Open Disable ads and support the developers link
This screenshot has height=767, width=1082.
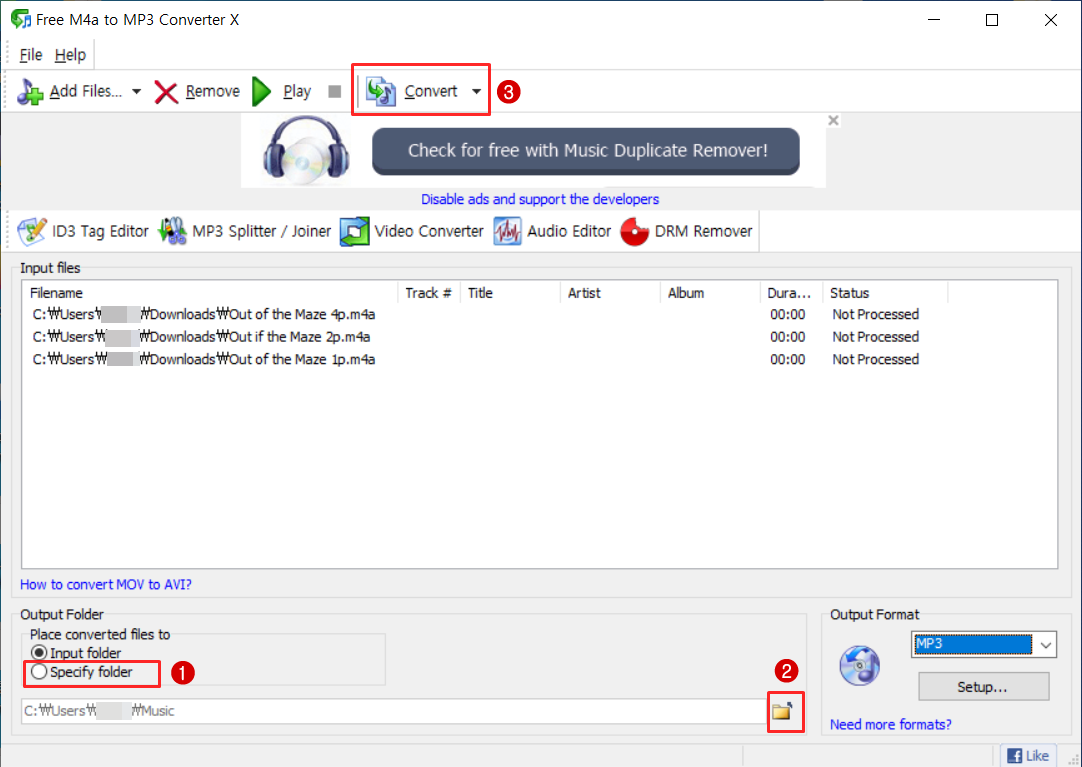click(x=540, y=199)
